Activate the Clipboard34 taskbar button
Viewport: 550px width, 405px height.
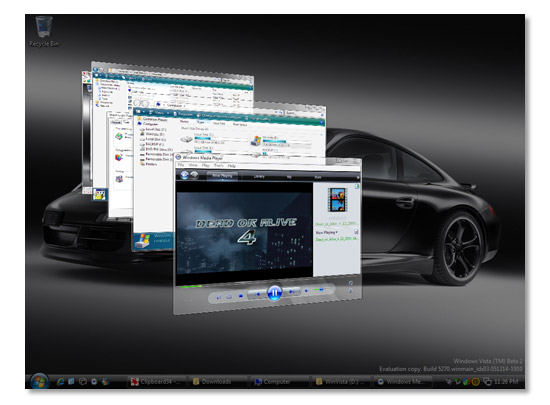(156, 382)
